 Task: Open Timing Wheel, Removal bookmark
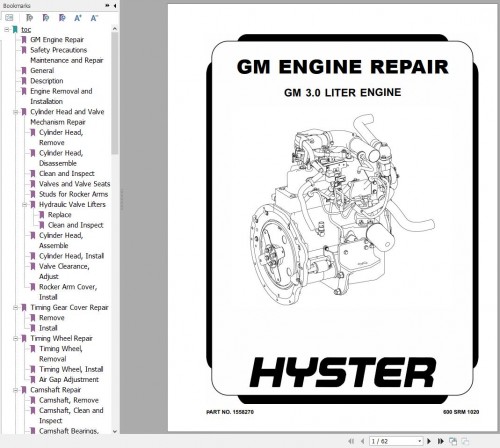(61, 354)
